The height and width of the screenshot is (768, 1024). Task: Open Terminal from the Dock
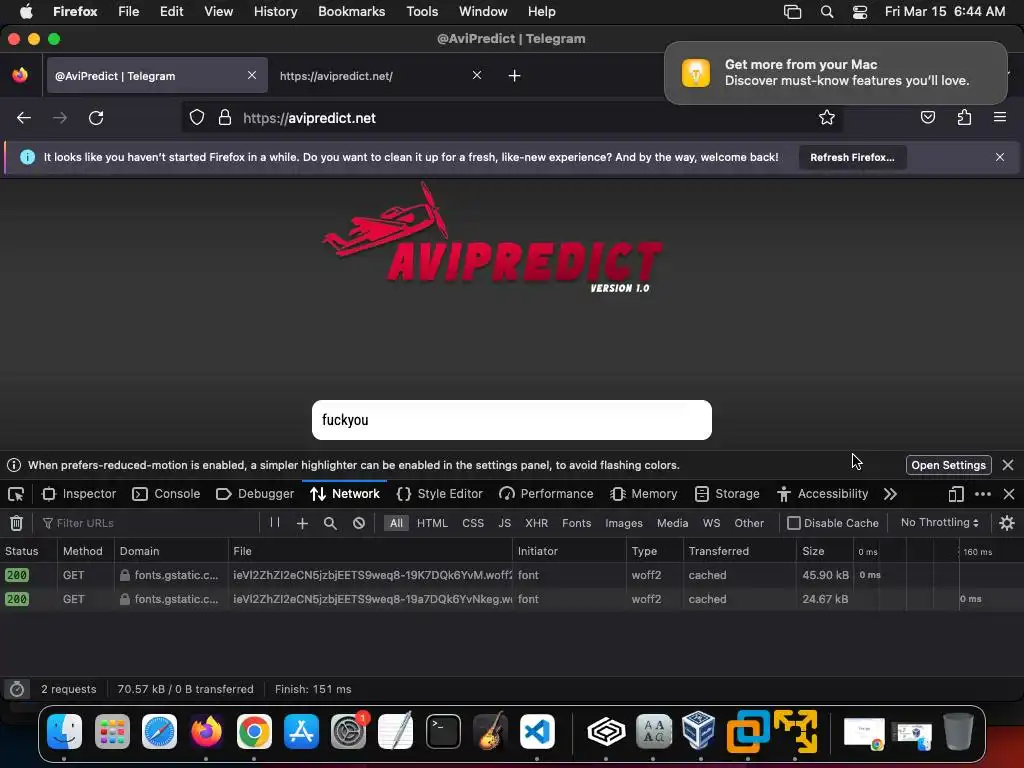coord(443,731)
